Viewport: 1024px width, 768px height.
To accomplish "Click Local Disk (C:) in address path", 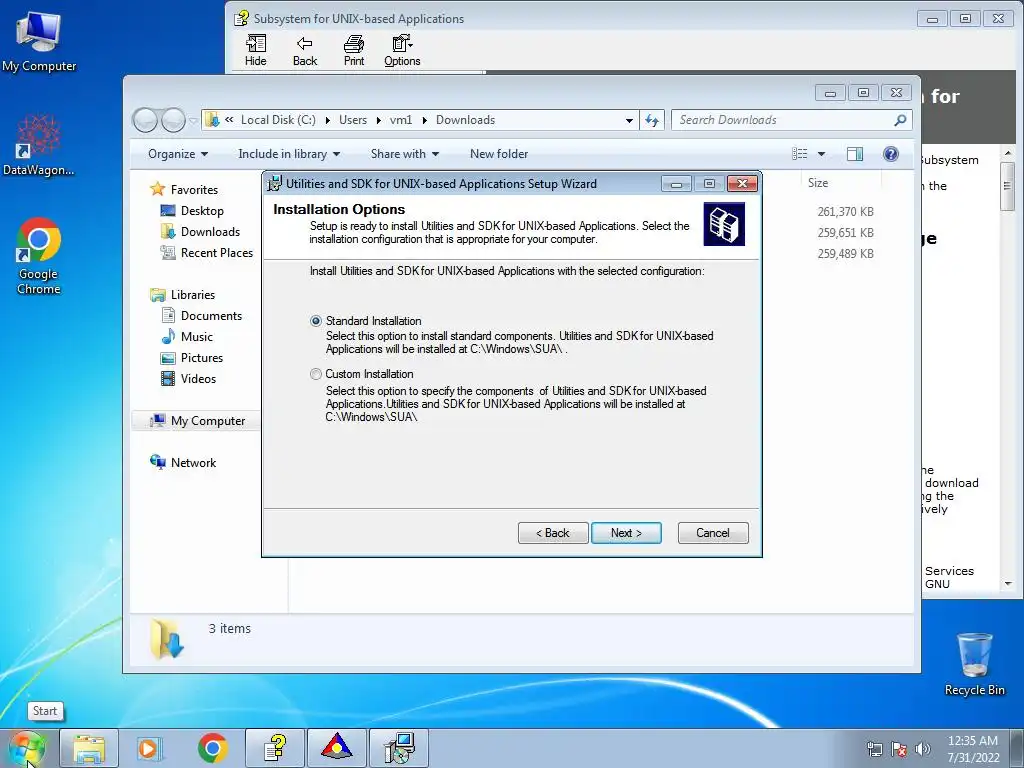I will click(x=278, y=120).
